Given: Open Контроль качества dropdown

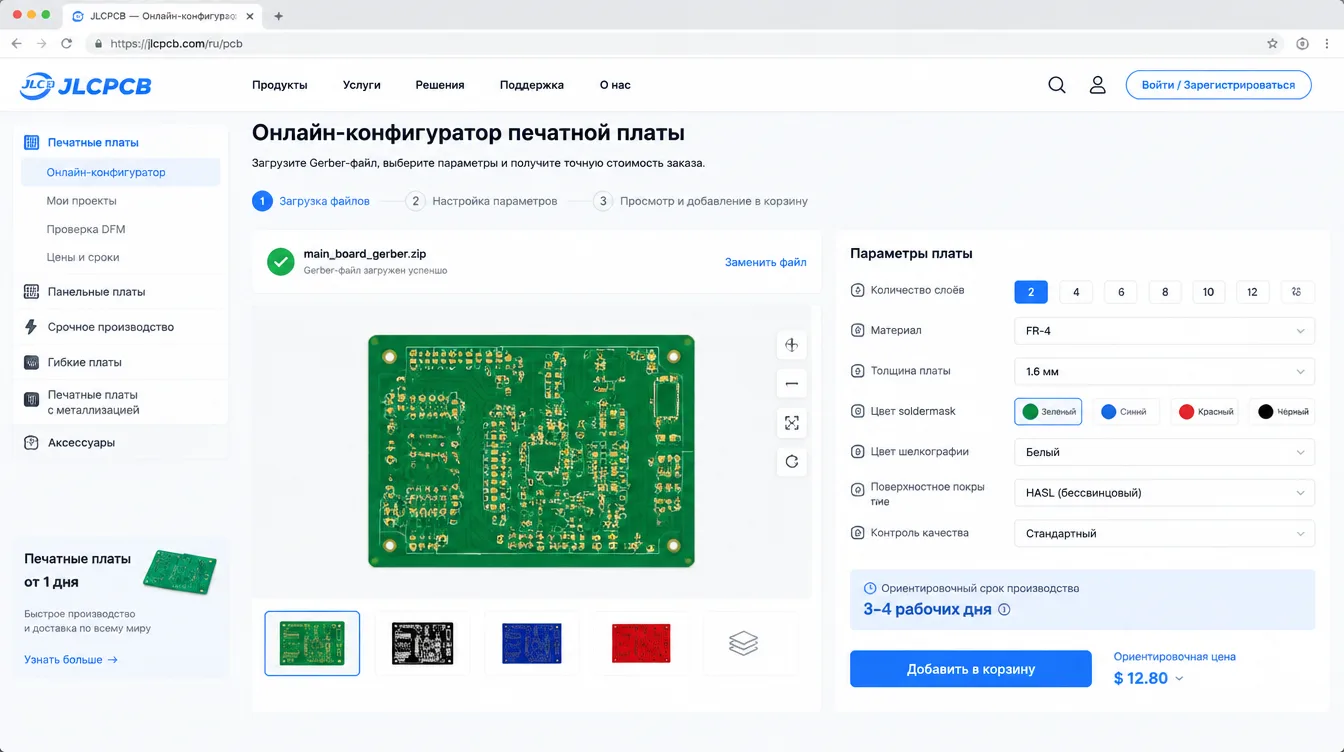Looking at the screenshot, I should 1164,534.
